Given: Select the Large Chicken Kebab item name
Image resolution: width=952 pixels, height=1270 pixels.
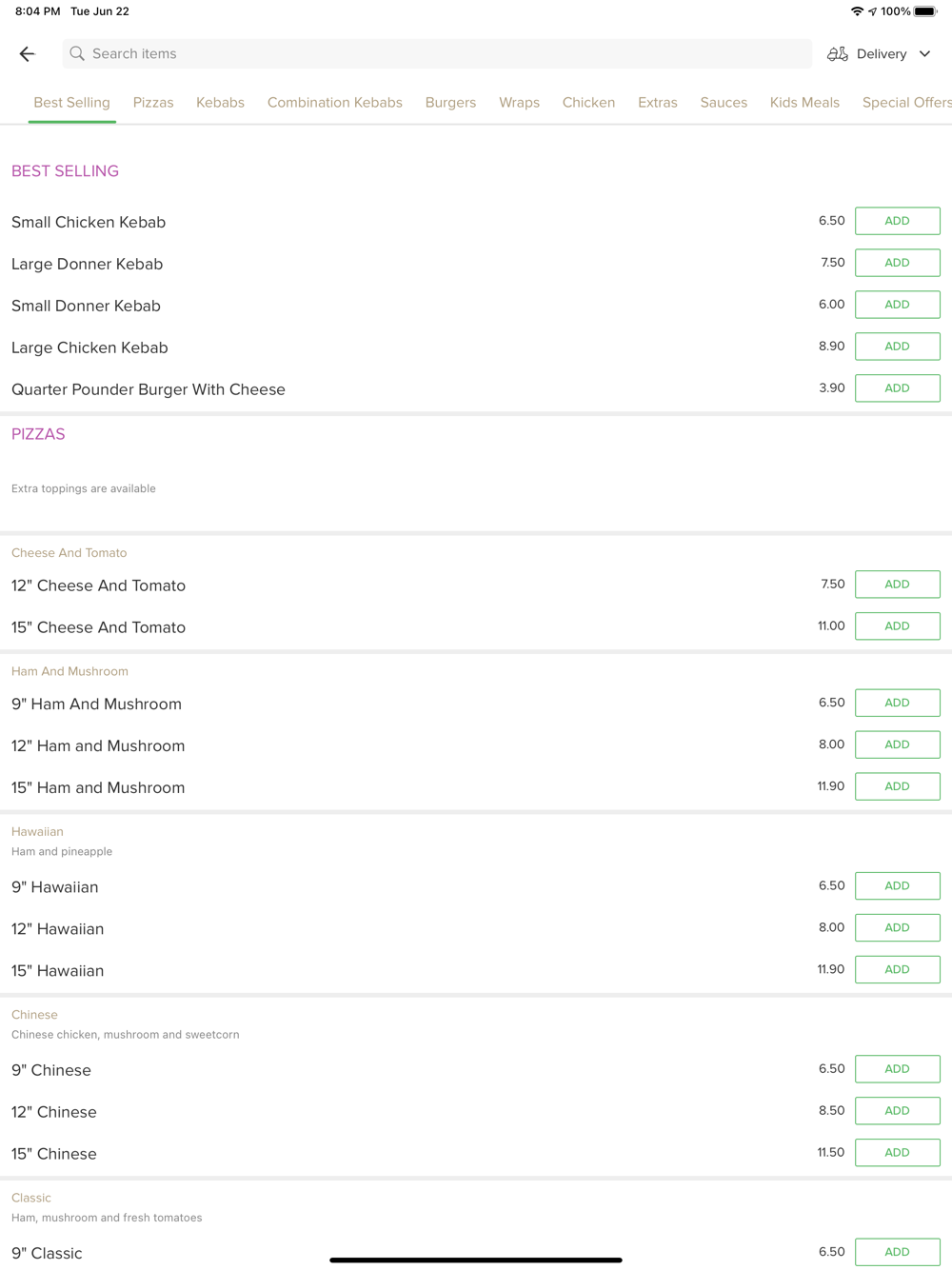Looking at the screenshot, I should tap(89, 347).
